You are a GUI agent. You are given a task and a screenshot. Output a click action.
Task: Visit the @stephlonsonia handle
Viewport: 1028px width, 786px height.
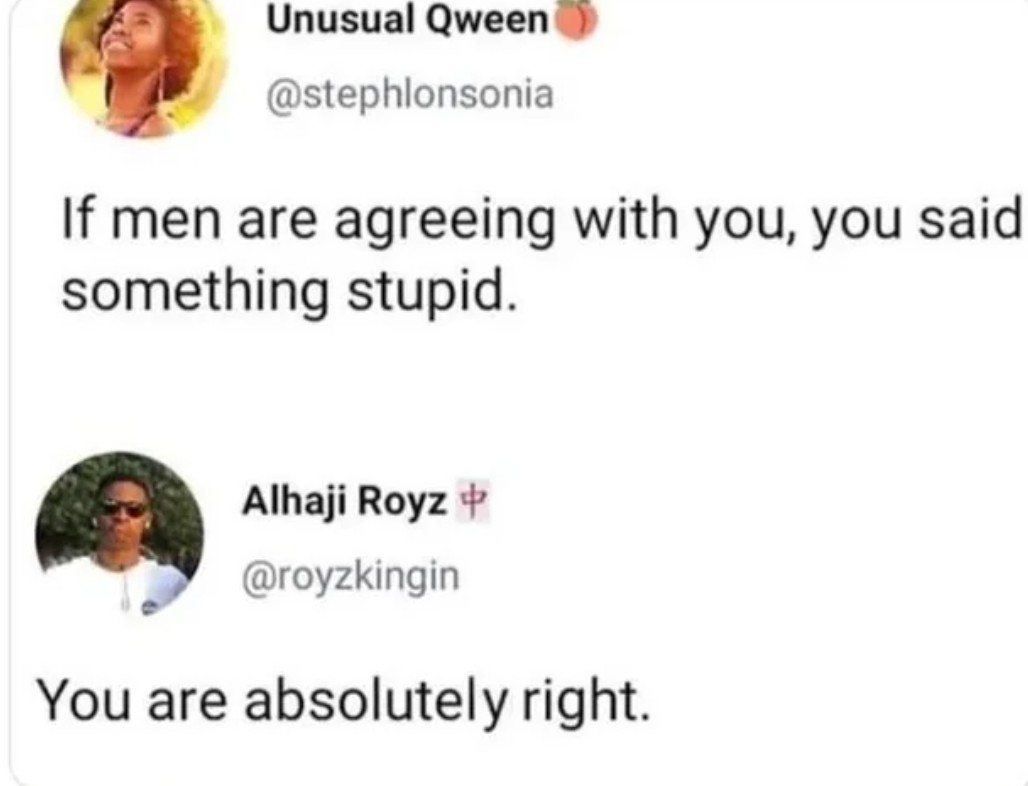pyautogui.click(x=407, y=95)
